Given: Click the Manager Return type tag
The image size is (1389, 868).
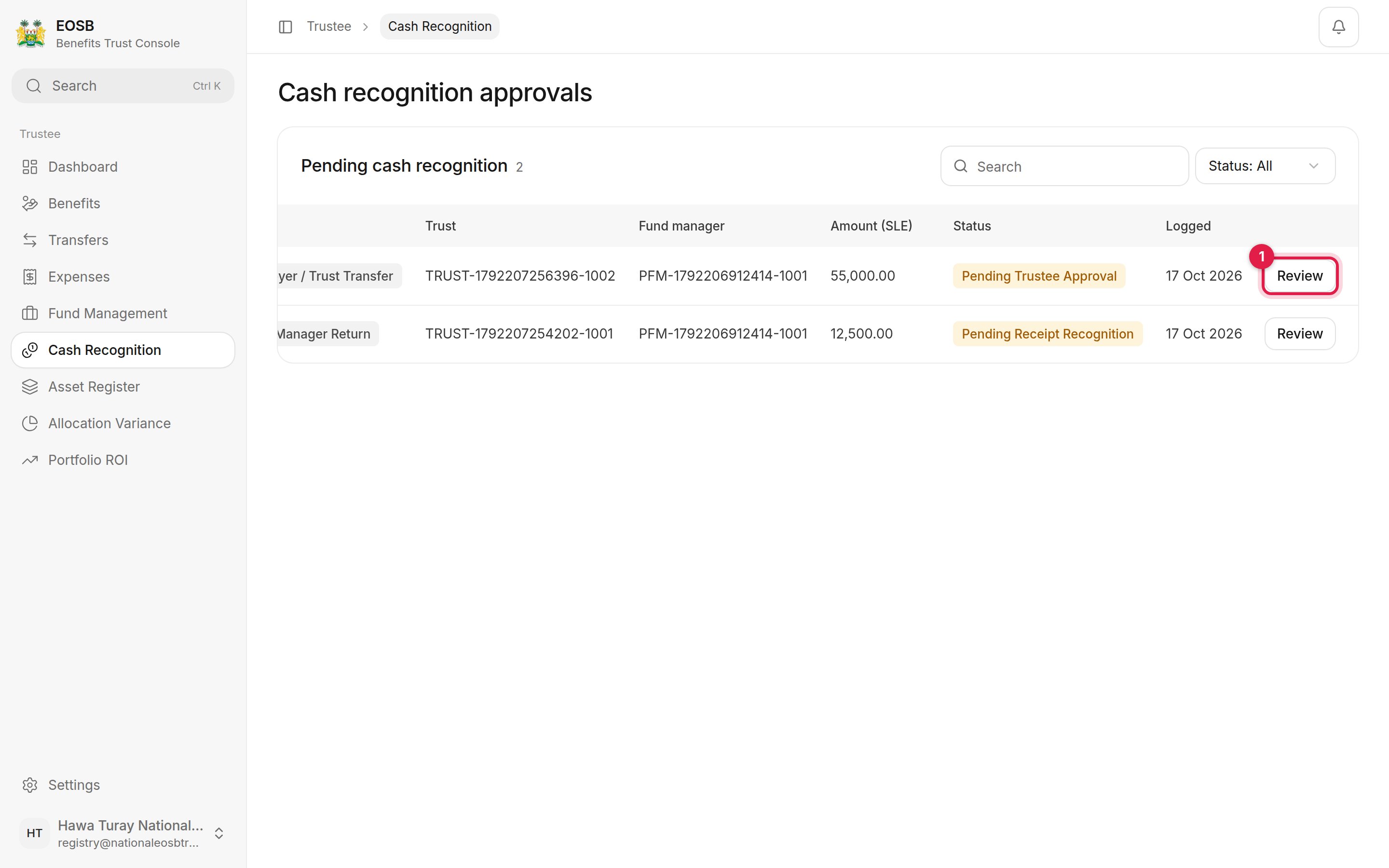Looking at the screenshot, I should (x=328, y=334).
